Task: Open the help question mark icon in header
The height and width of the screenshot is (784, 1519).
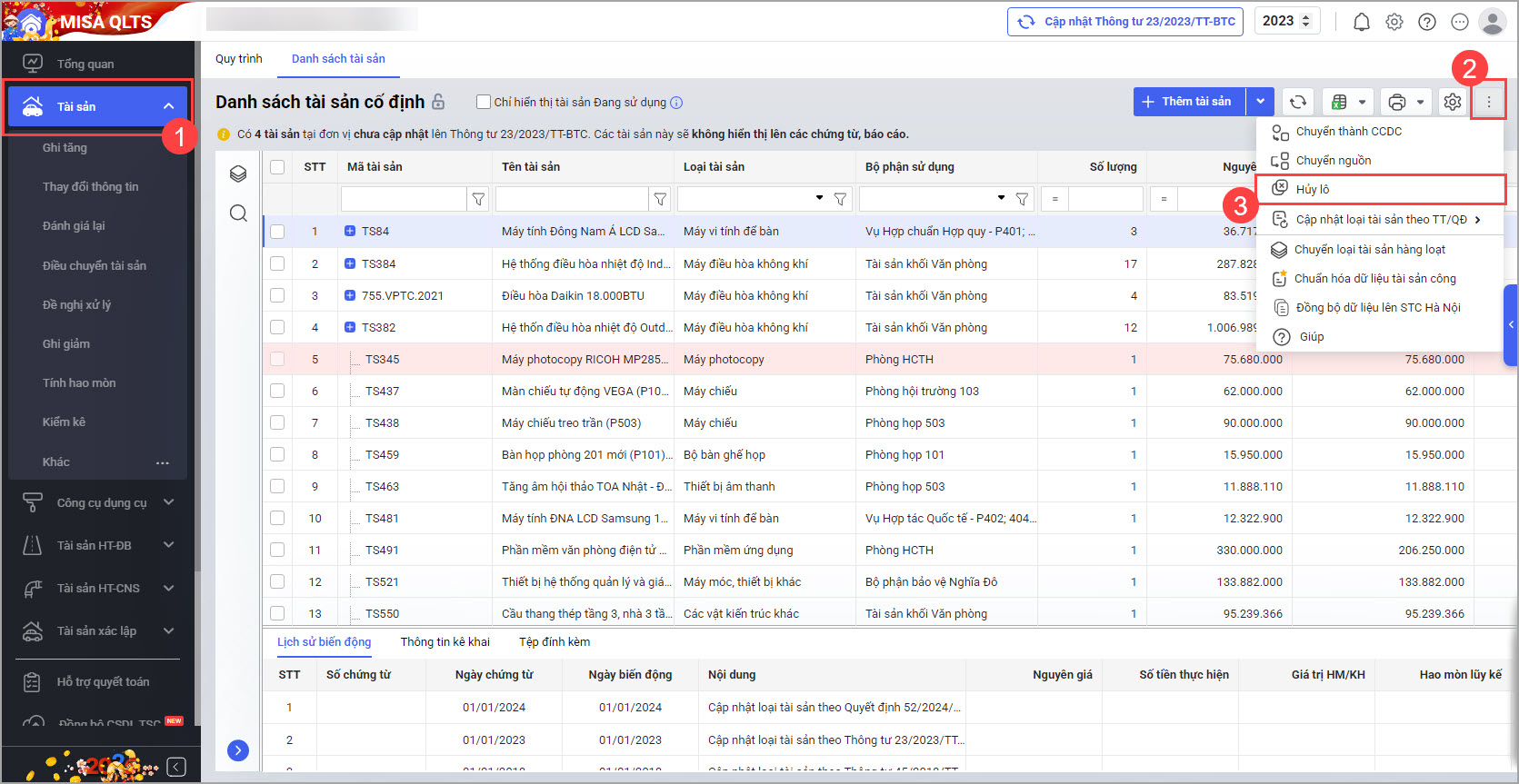Action: point(1427,22)
